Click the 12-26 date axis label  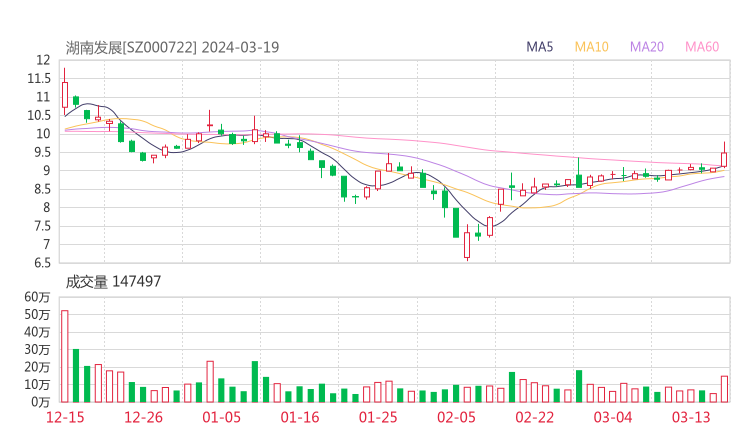[143, 417]
